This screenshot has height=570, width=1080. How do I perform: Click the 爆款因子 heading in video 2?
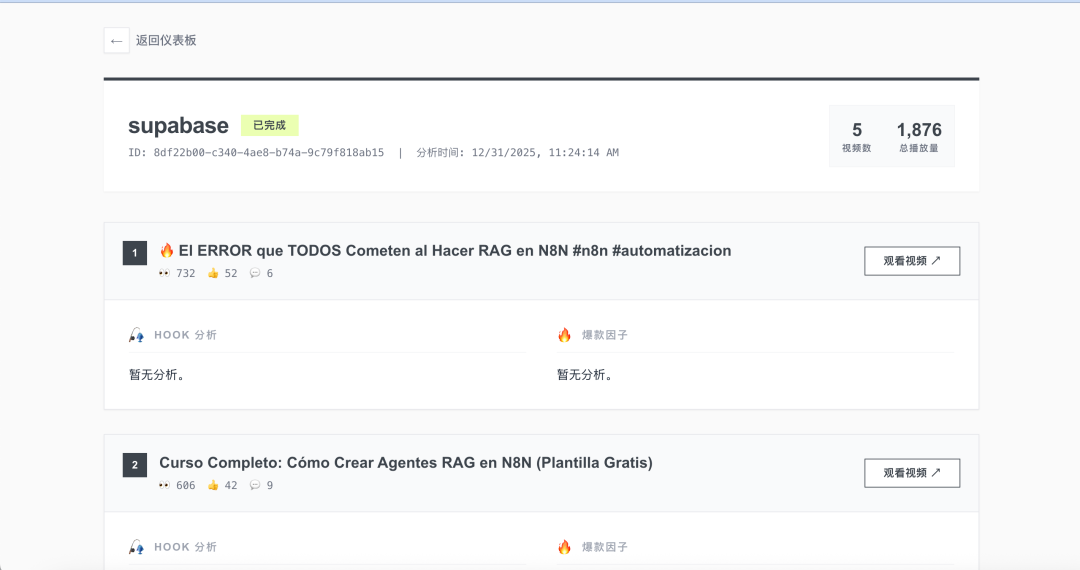(x=605, y=547)
